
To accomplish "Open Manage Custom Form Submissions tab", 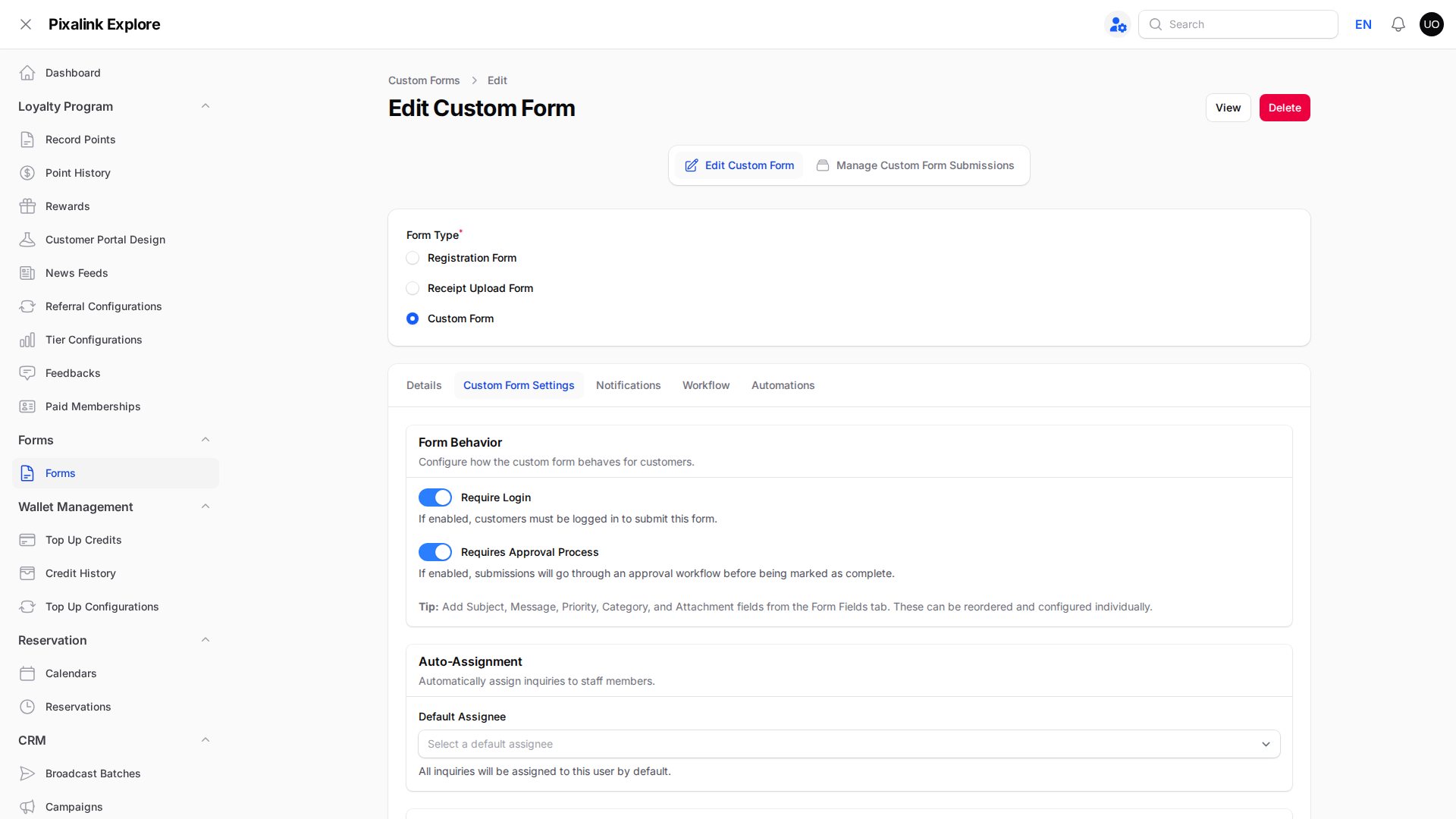I will pos(915,165).
